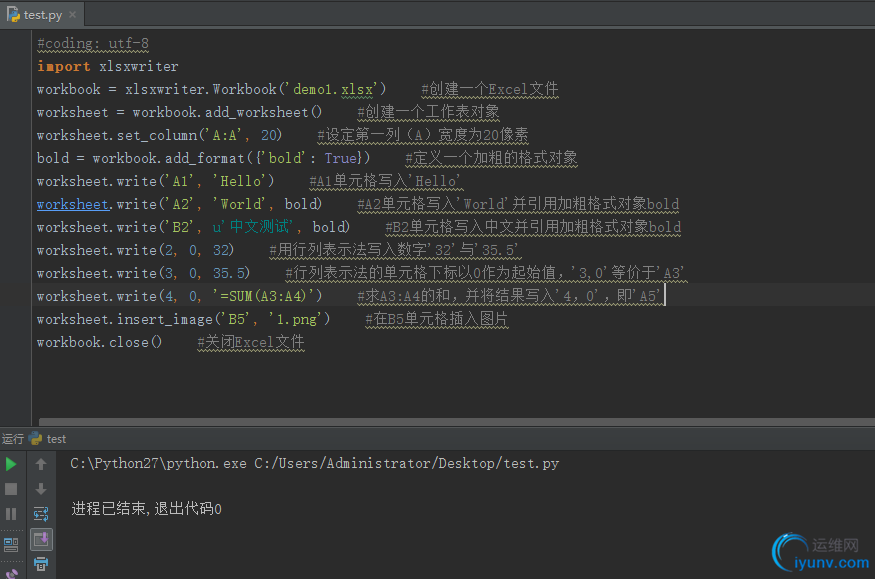Click the 运行 tool window label

tap(13, 438)
